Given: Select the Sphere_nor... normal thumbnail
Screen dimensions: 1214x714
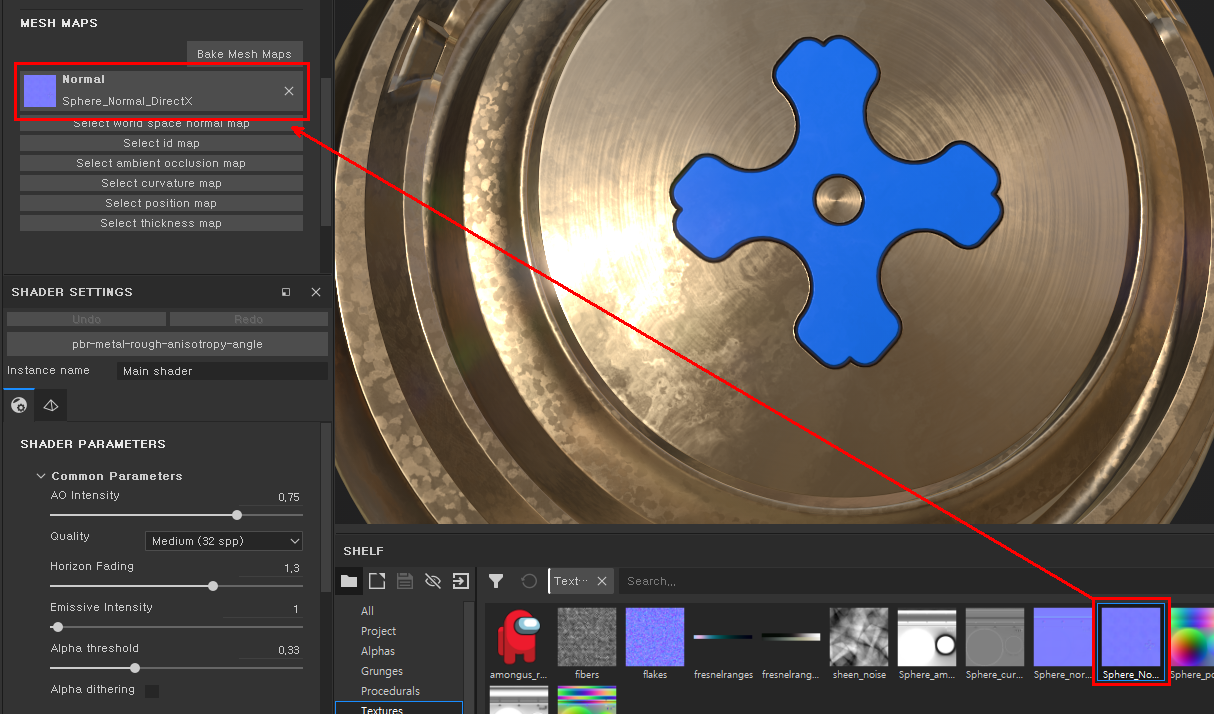Looking at the screenshot, I should coord(1063,637).
